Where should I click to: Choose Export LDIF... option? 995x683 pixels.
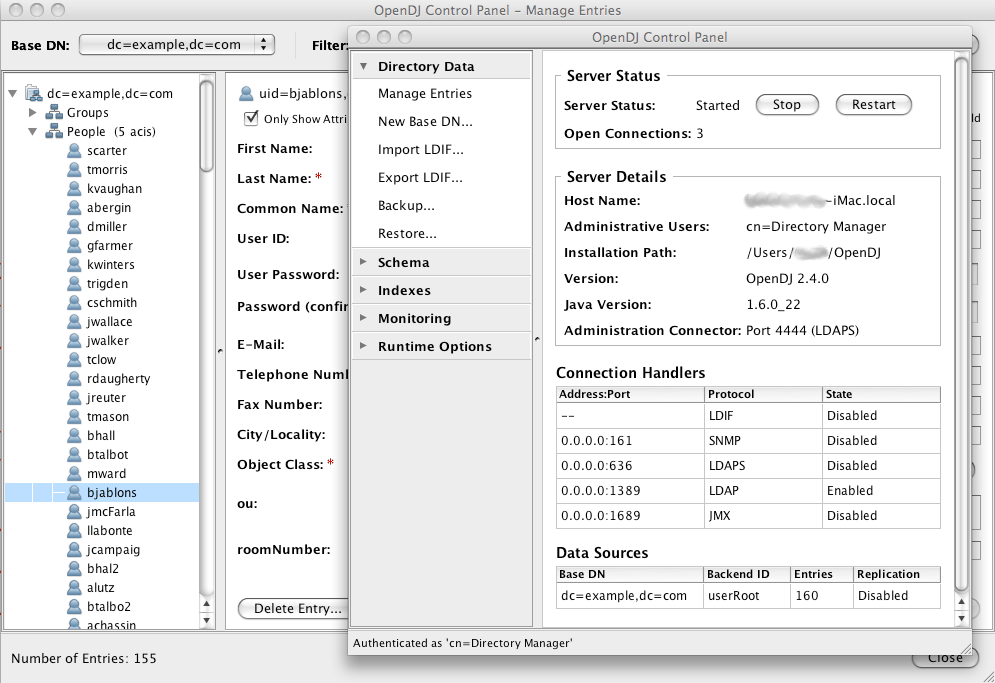pos(420,177)
